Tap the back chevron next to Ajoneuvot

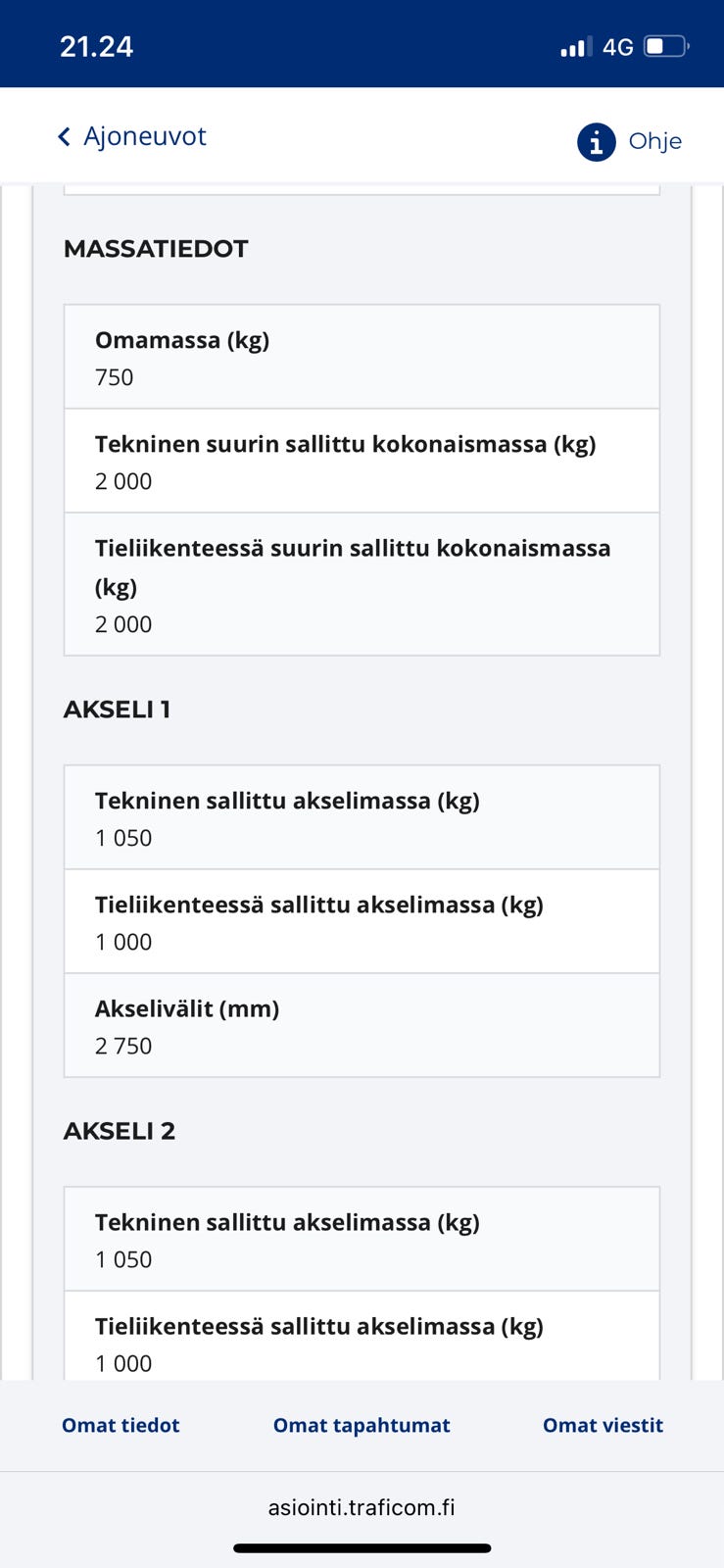click(63, 136)
